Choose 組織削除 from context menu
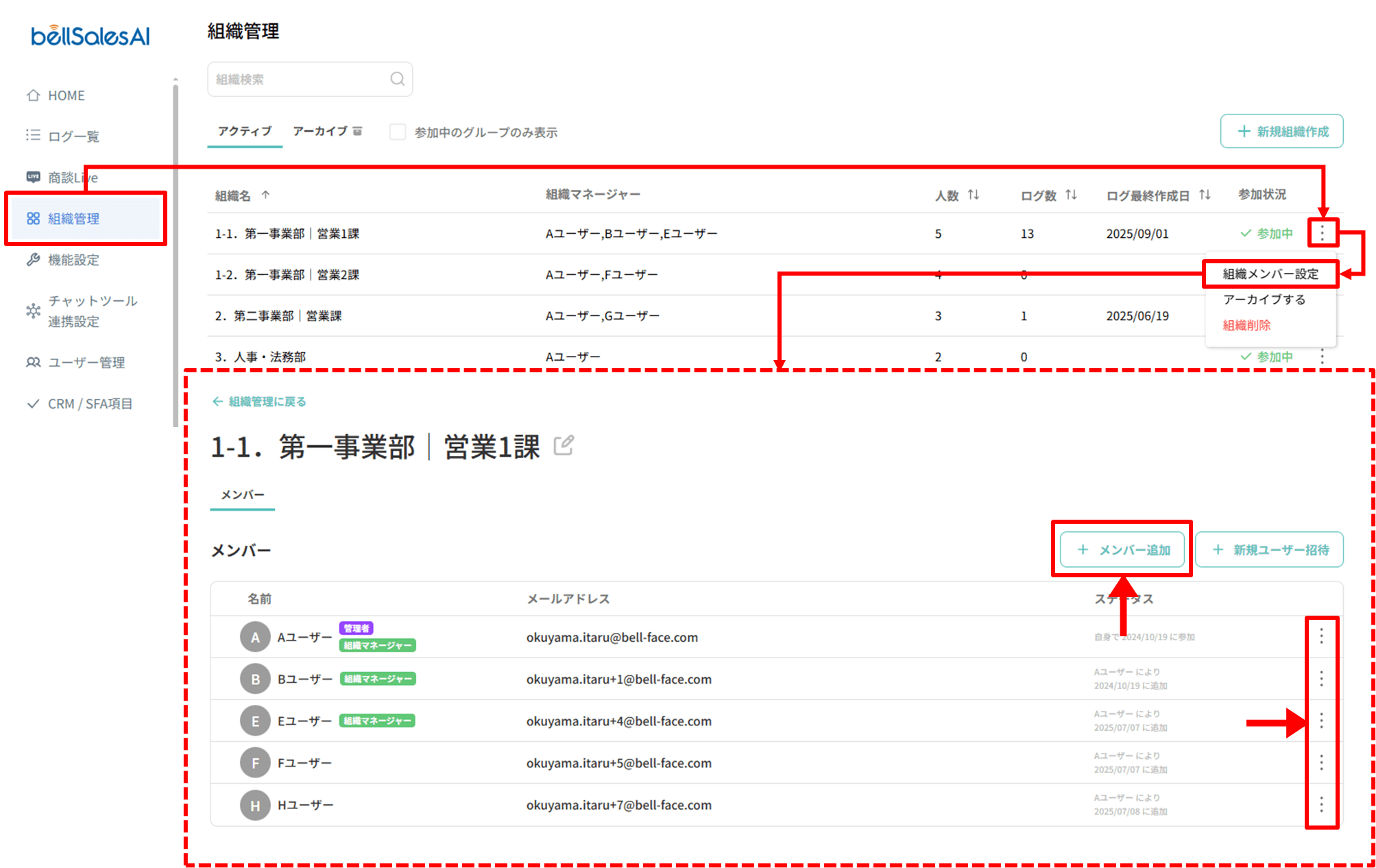 point(1246,325)
